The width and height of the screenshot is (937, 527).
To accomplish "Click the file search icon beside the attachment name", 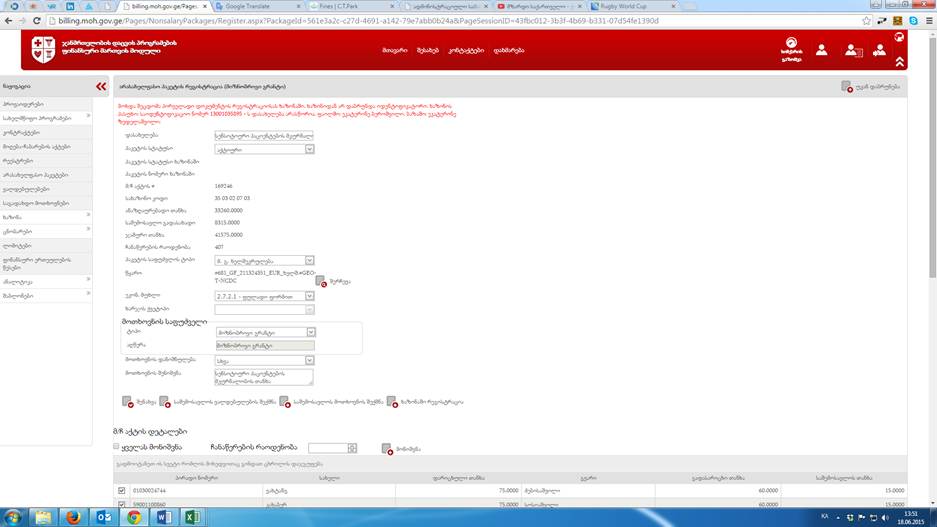I will (321, 281).
